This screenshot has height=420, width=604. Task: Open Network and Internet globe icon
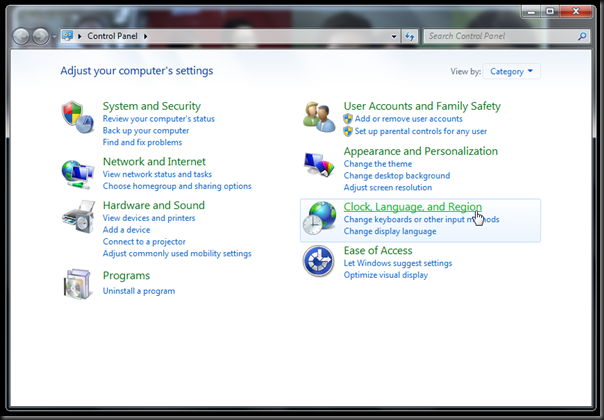point(77,175)
